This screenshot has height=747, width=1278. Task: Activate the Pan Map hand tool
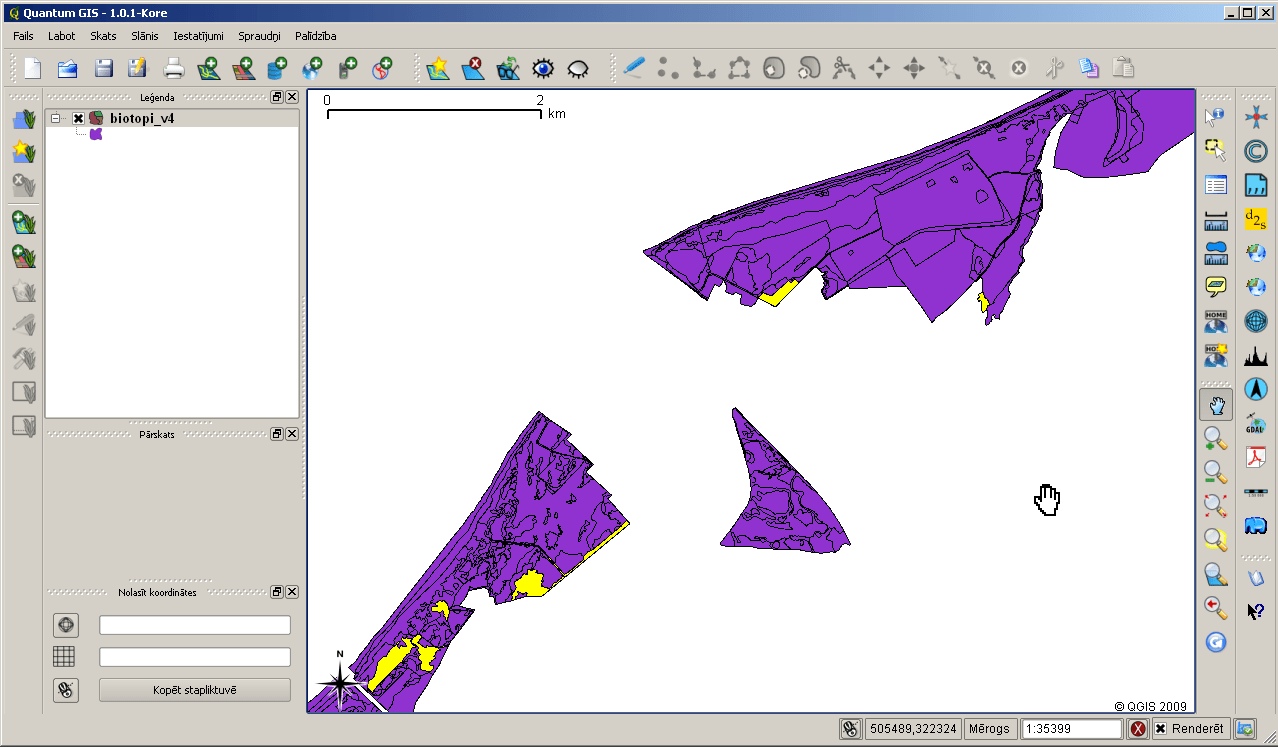1216,405
